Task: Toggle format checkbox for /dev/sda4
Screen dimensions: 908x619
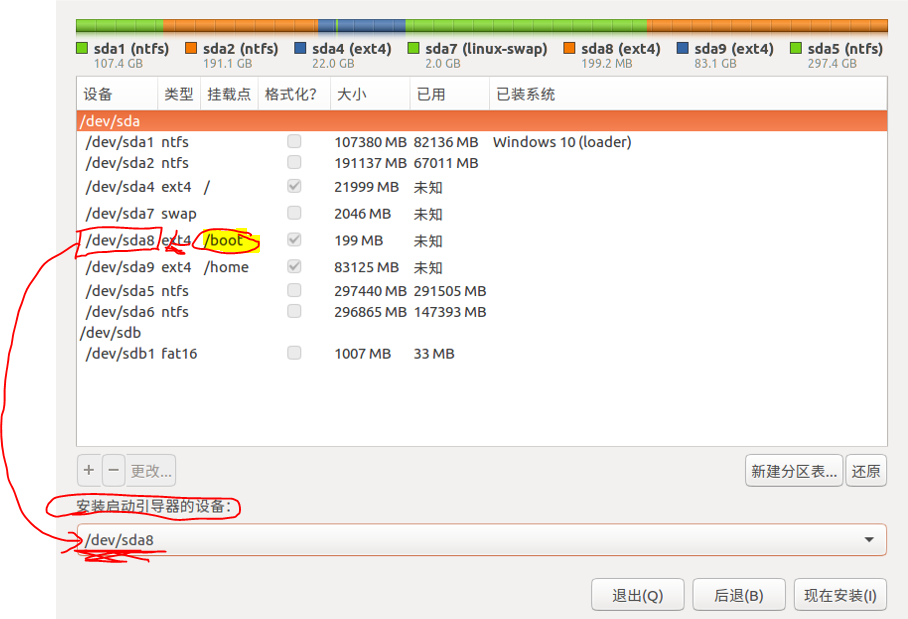Action: point(294,186)
